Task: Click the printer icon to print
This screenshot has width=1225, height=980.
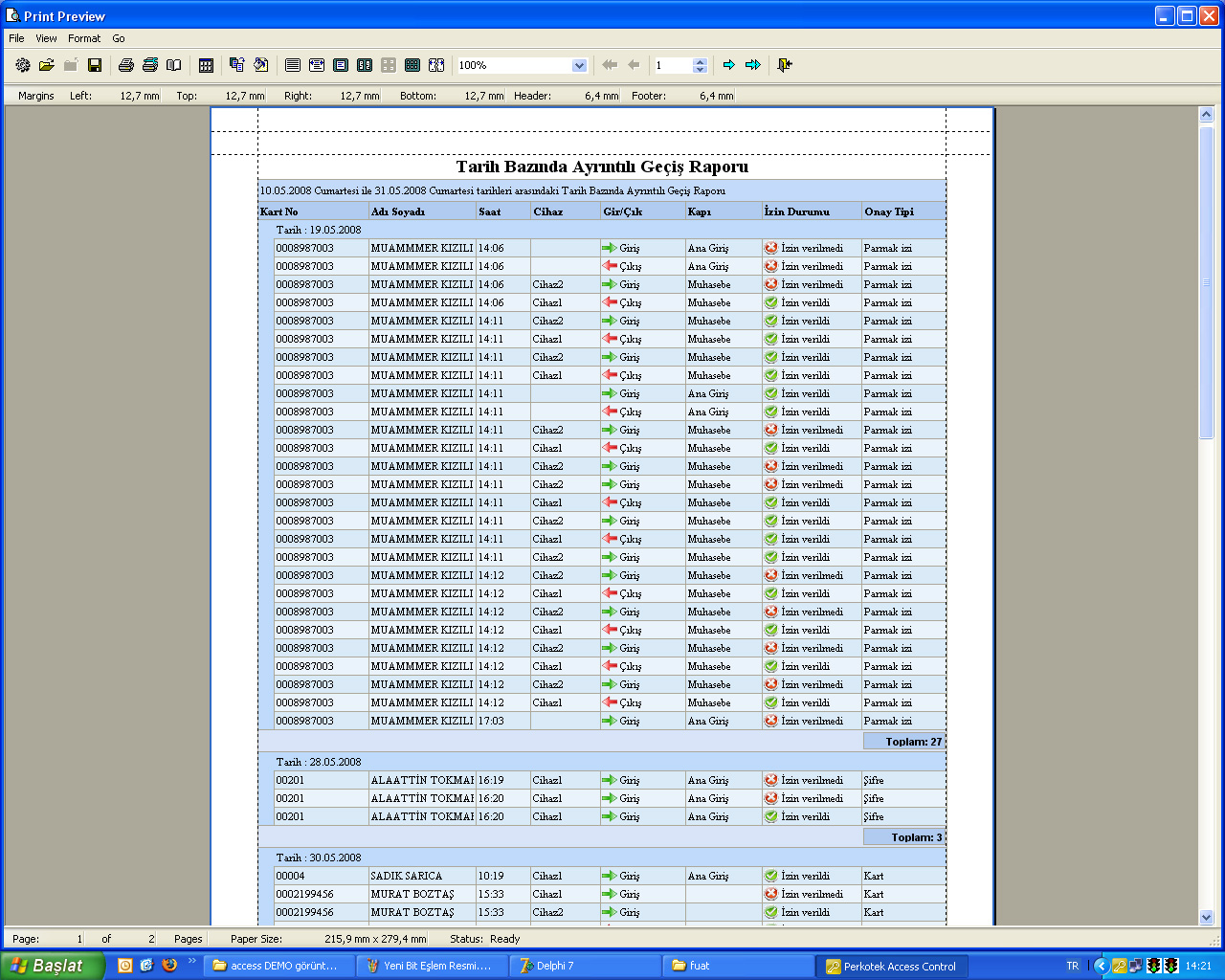Action: click(x=125, y=65)
